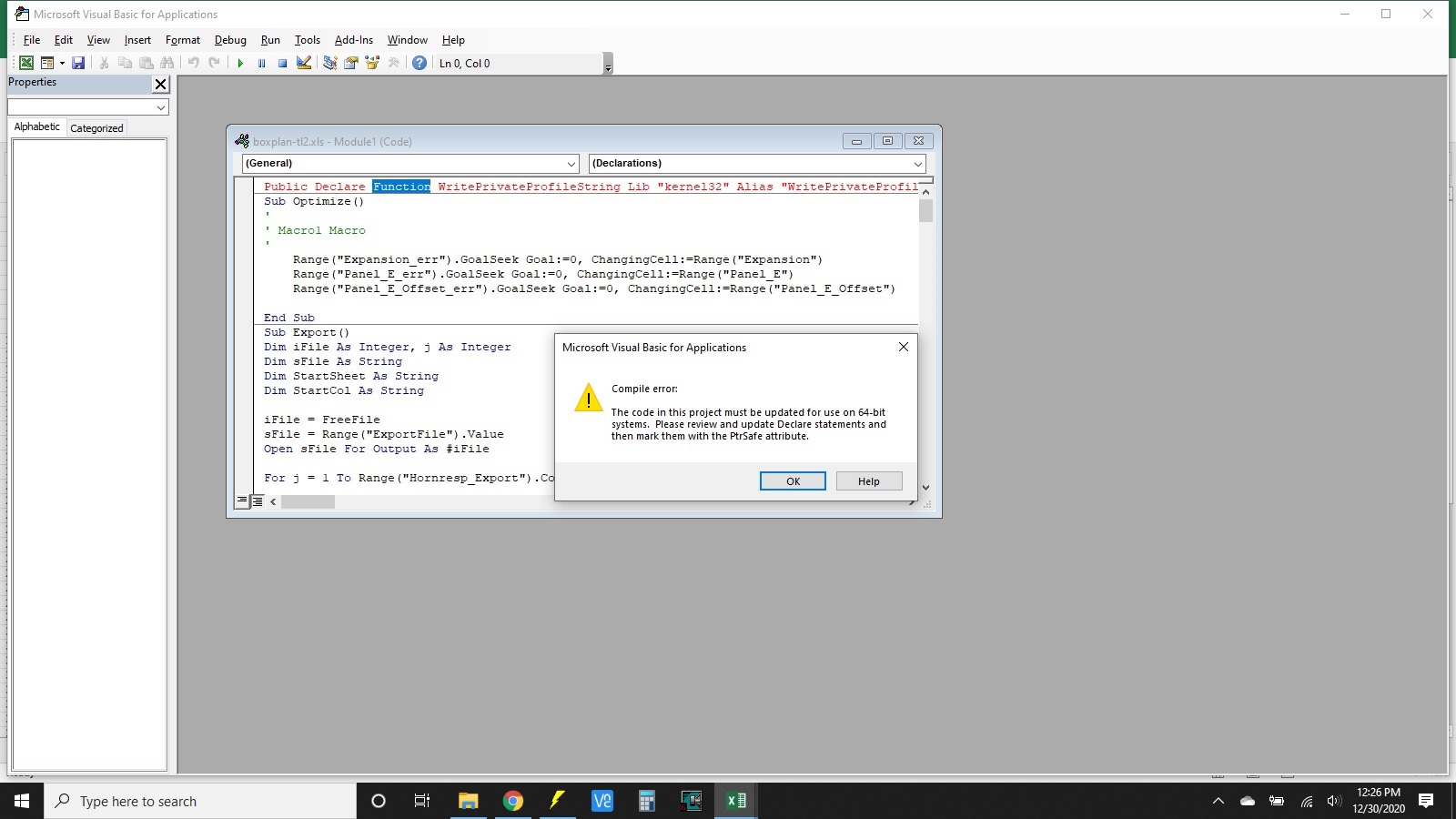Open the Add-Ins menu
This screenshot has height=819, width=1456.
point(354,40)
